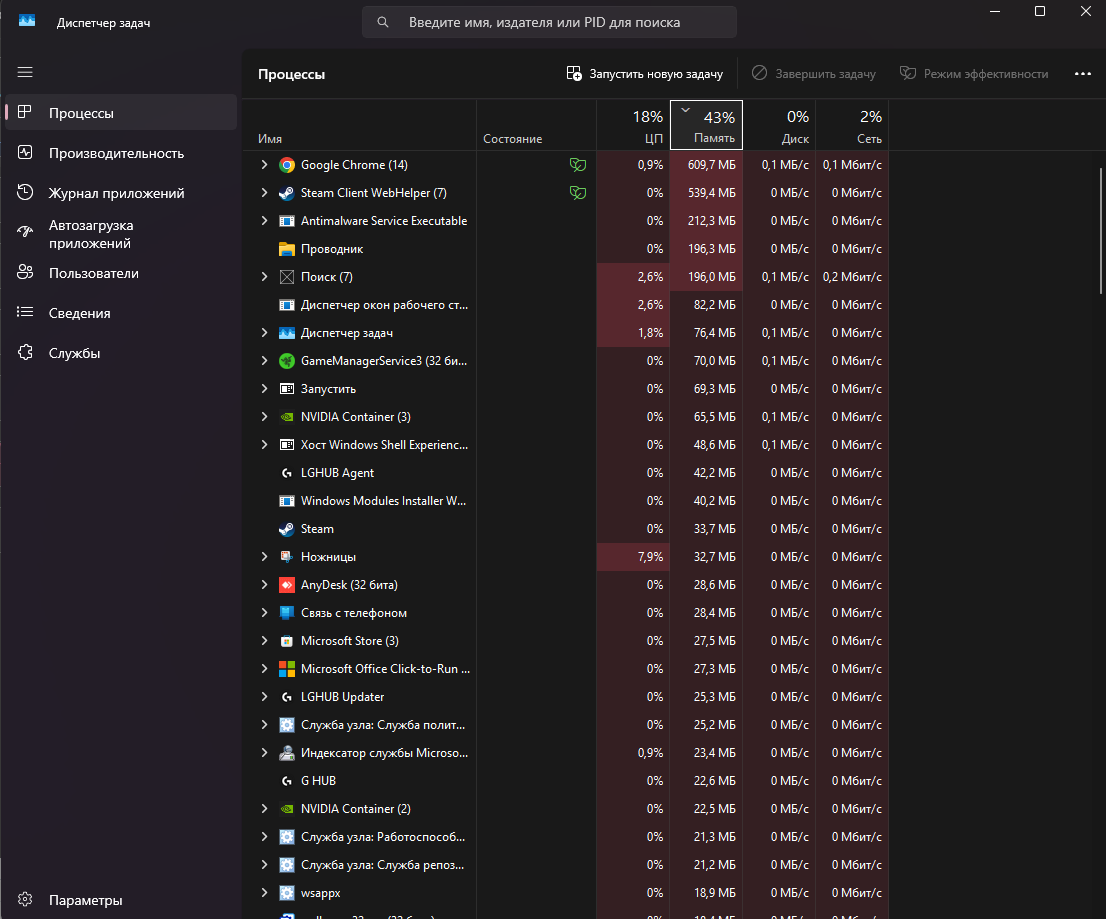This screenshot has height=919, width=1106.
Task: Expand the wsappx process row
Action: click(x=265, y=893)
